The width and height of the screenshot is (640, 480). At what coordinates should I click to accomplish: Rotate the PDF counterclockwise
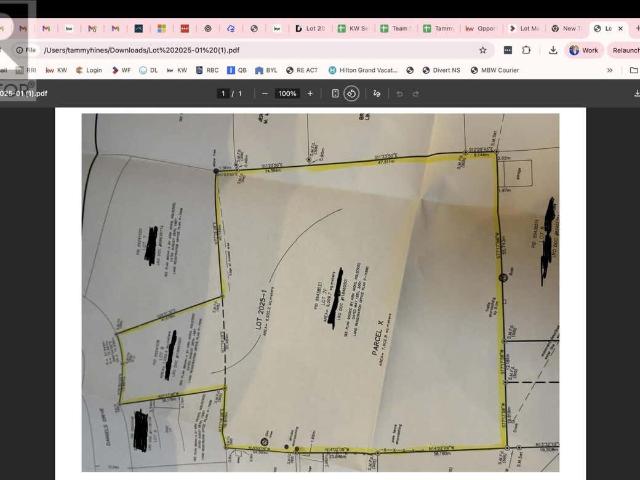point(352,93)
